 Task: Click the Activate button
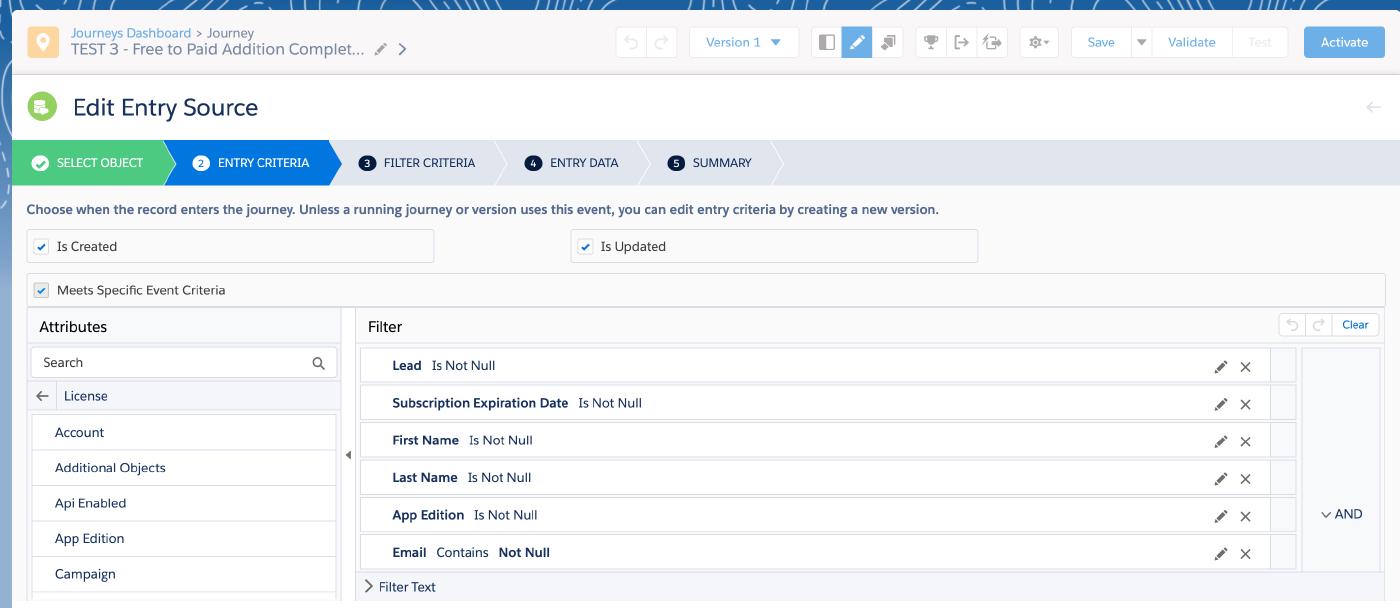tap(1343, 42)
